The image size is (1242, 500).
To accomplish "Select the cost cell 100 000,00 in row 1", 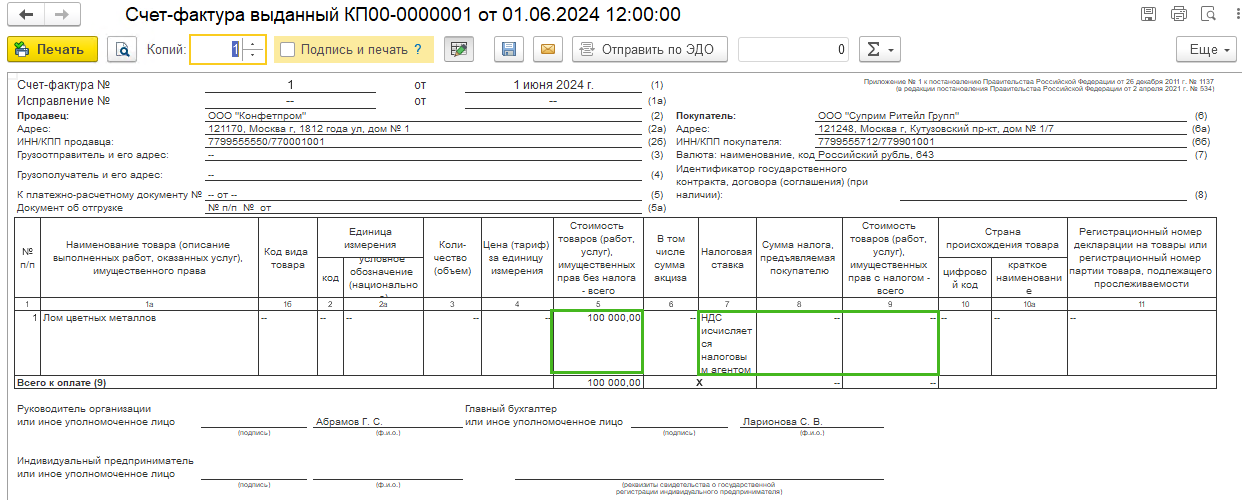I will pos(598,341).
